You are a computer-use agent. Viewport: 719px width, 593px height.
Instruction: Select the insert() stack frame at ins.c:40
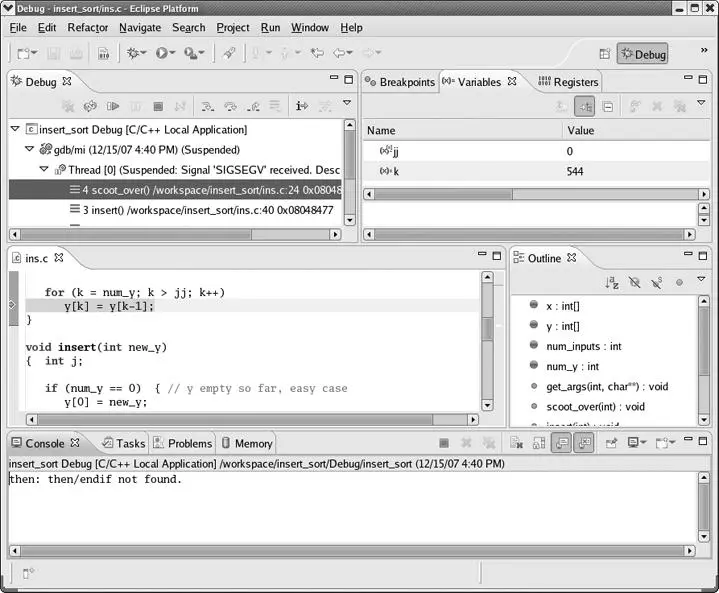(200, 210)
